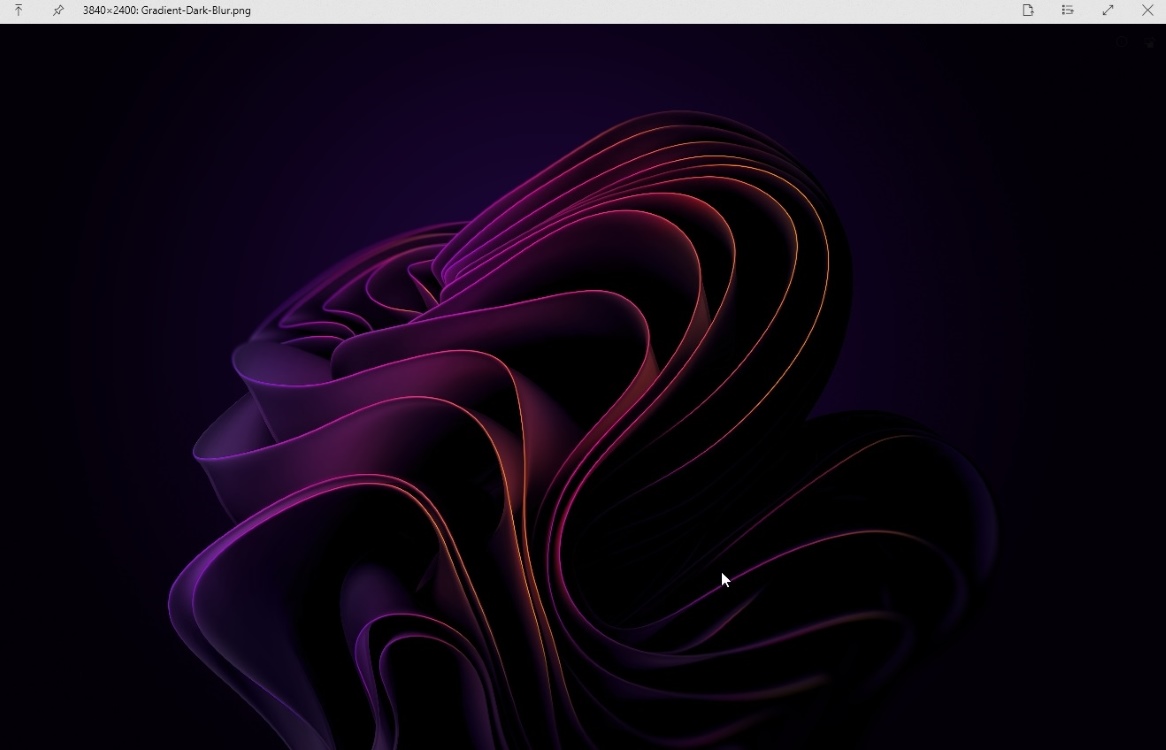Pin the preview window open
The image size is (1166, 750).
point(58,10)
